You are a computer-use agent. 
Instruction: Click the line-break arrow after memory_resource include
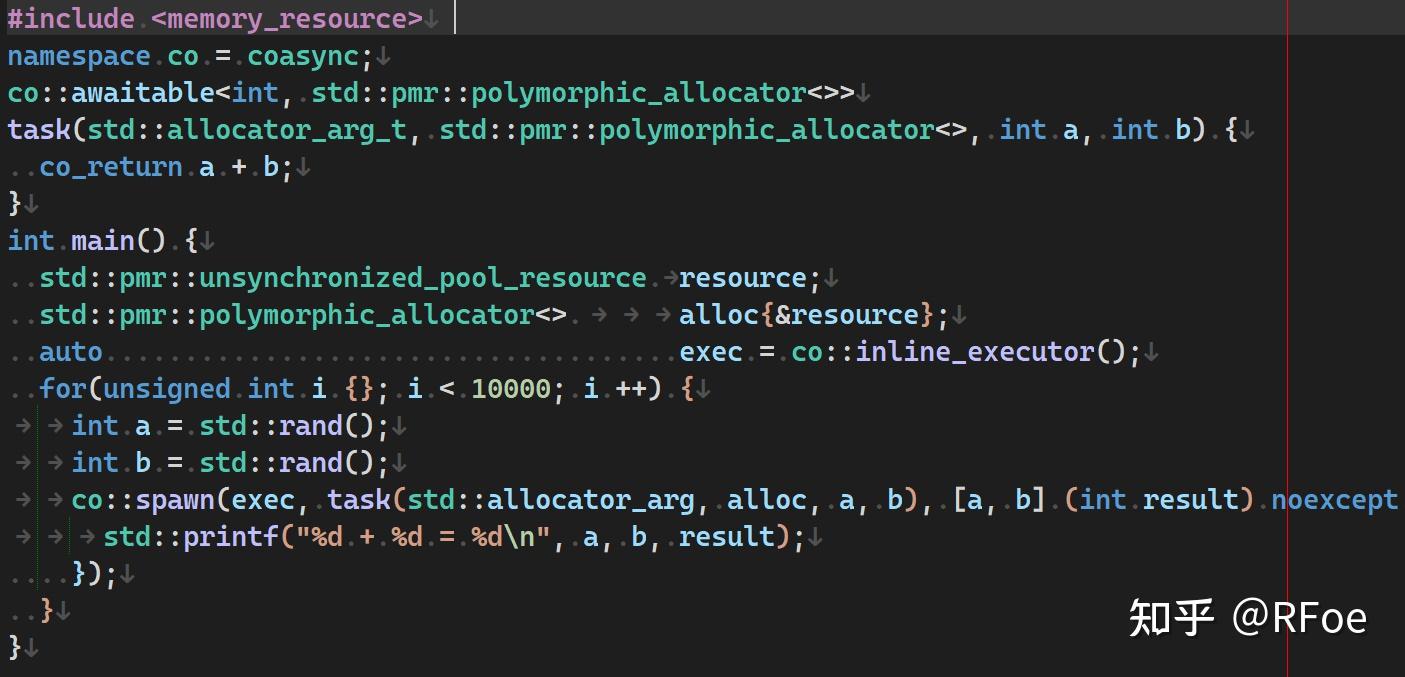(430, 17)
